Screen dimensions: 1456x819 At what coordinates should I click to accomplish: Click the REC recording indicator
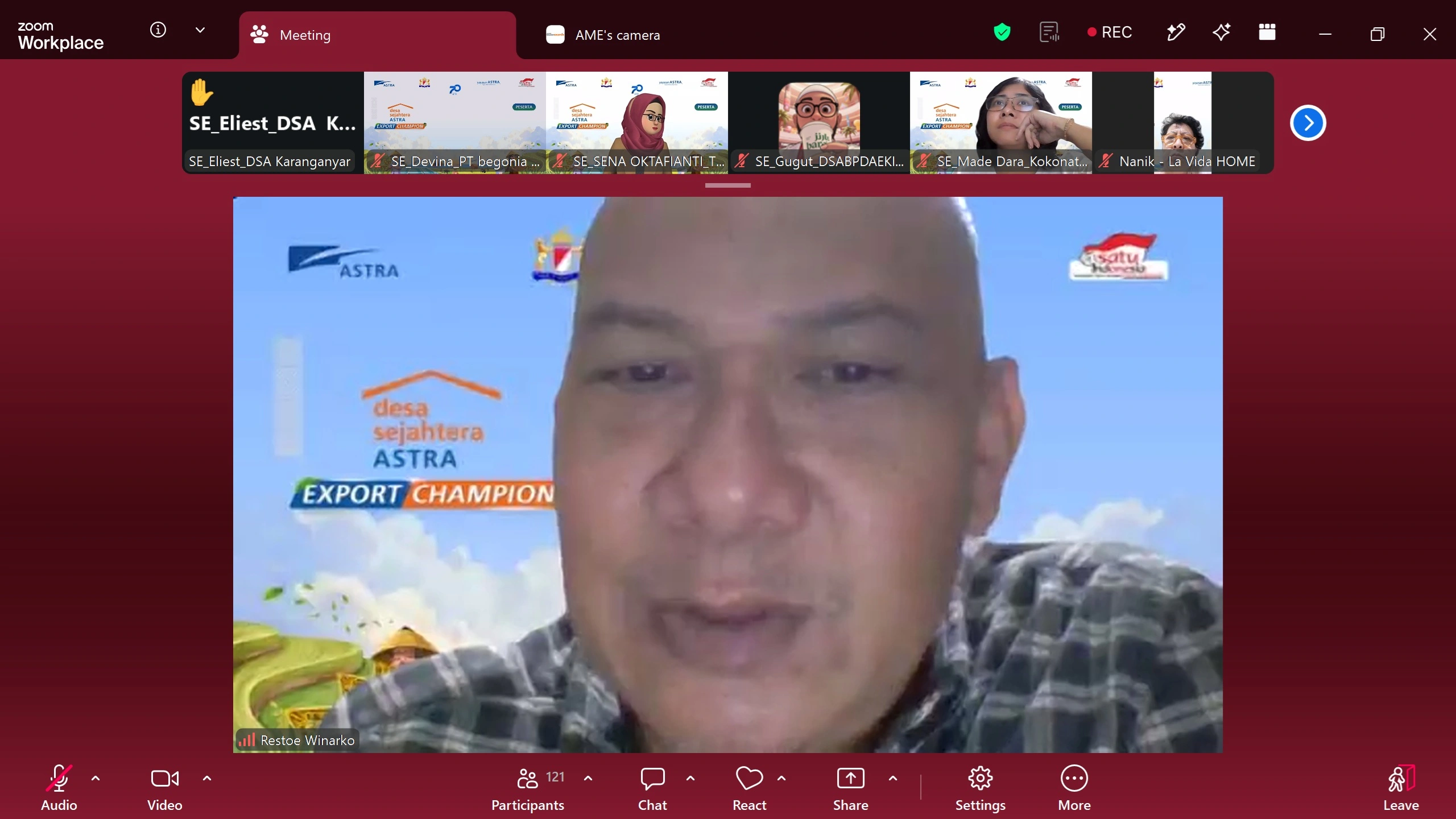[1109, 32]
